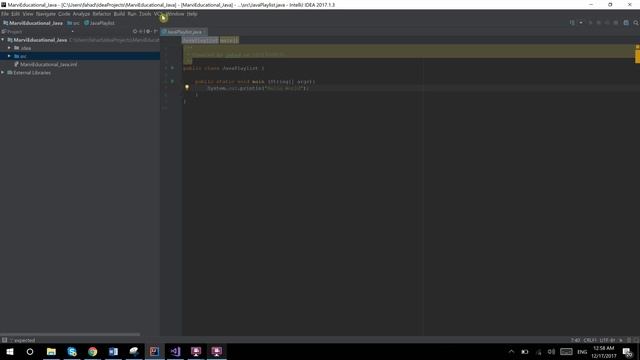Image resolution: width=640 pixels, height=360 pixels.
Task: Click the cursor position indicator in status bar
Action: pyautogui.click(x=576, y=340)
